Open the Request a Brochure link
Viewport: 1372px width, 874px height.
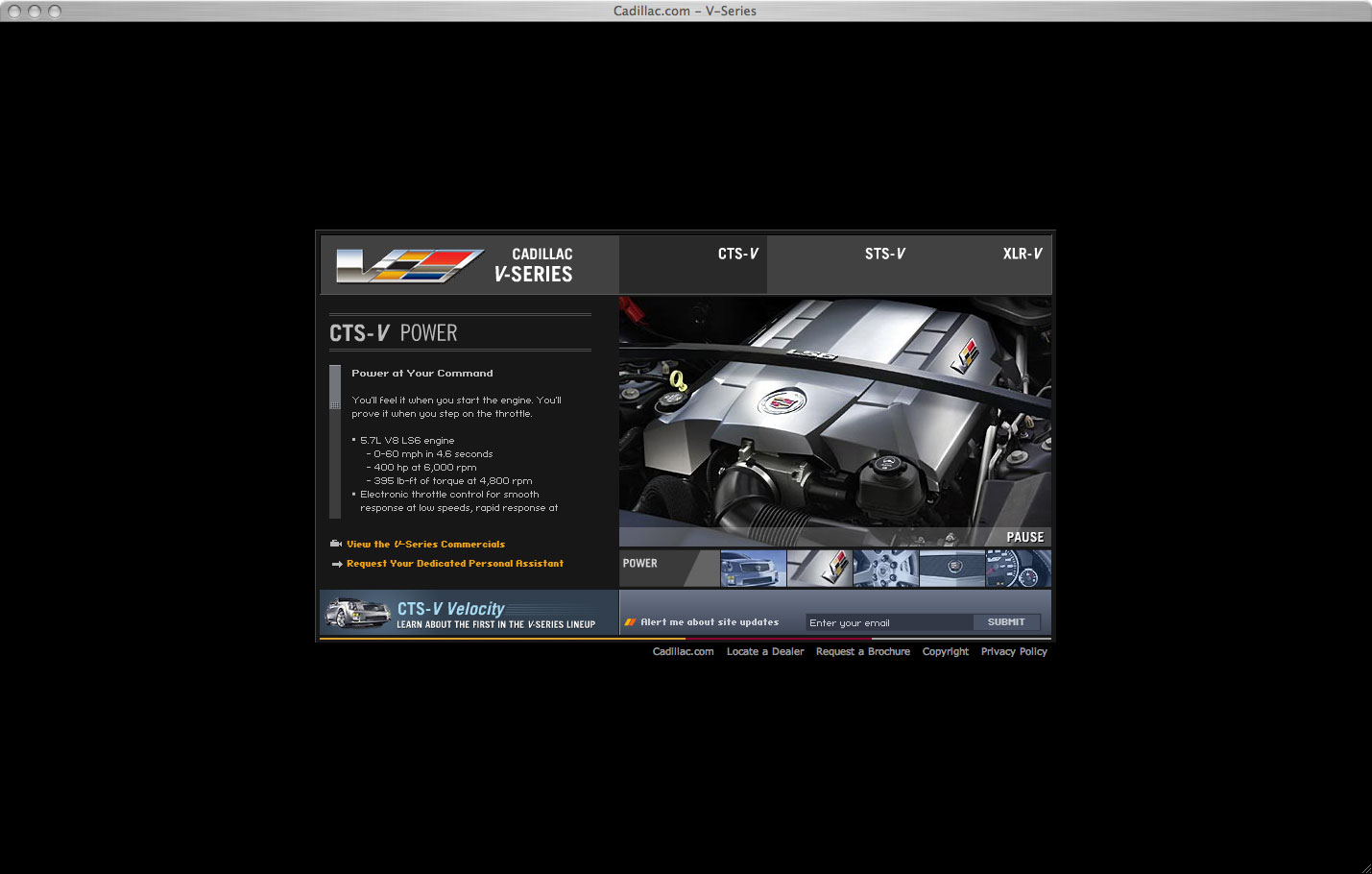[x=863, y=652]
